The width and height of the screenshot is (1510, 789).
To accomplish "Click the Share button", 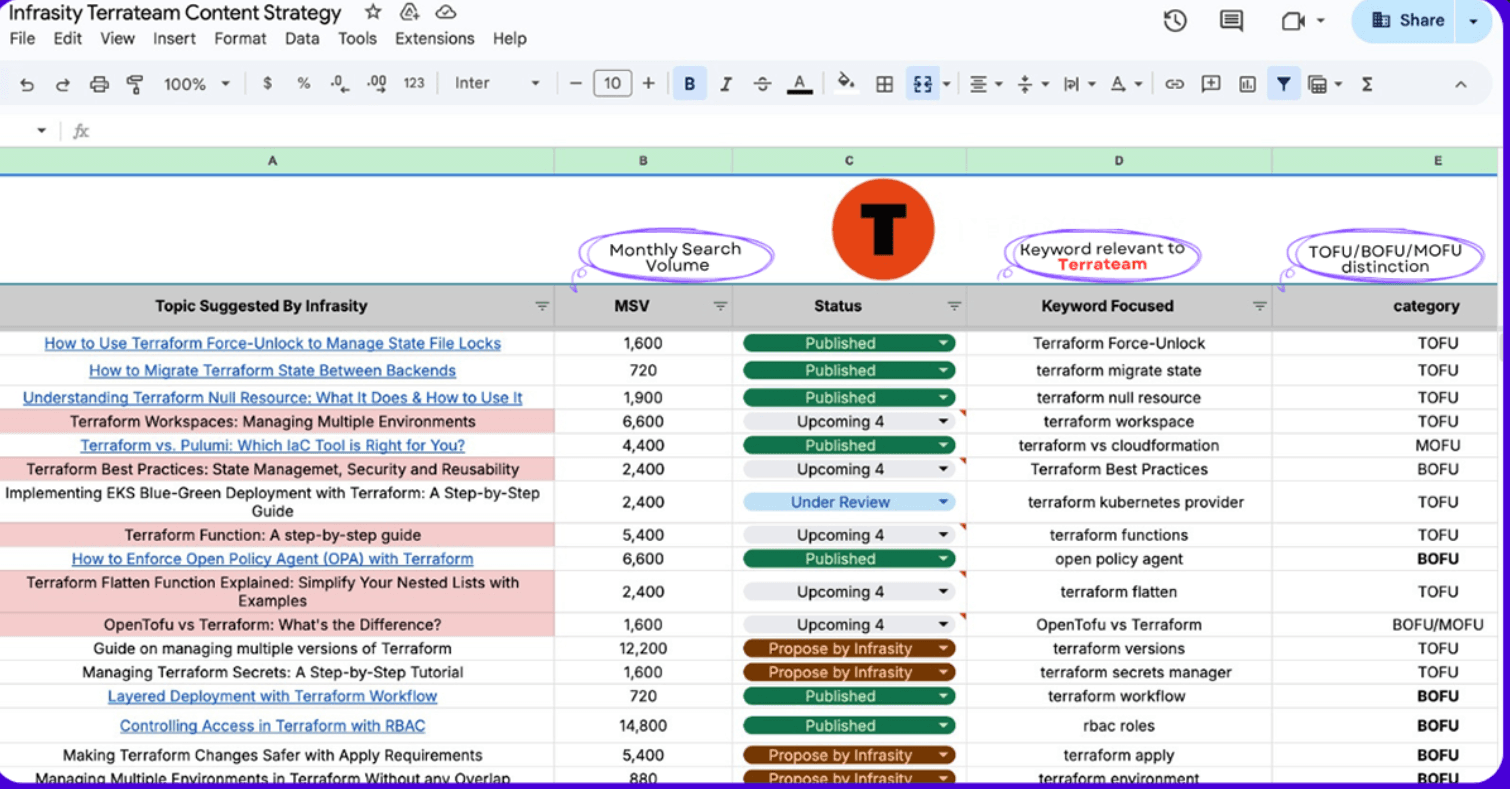I will [1407, 21].
